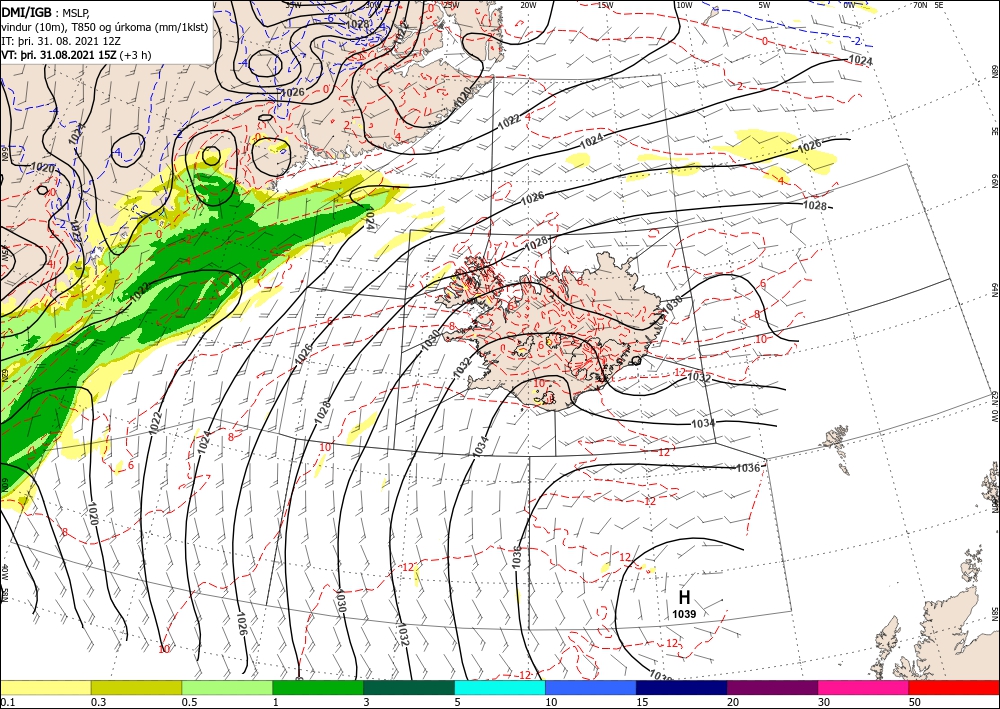Click the legend tick label "20"
Image resolution: width=1000 pixels, height=709 pixels.
pos(733,702)
